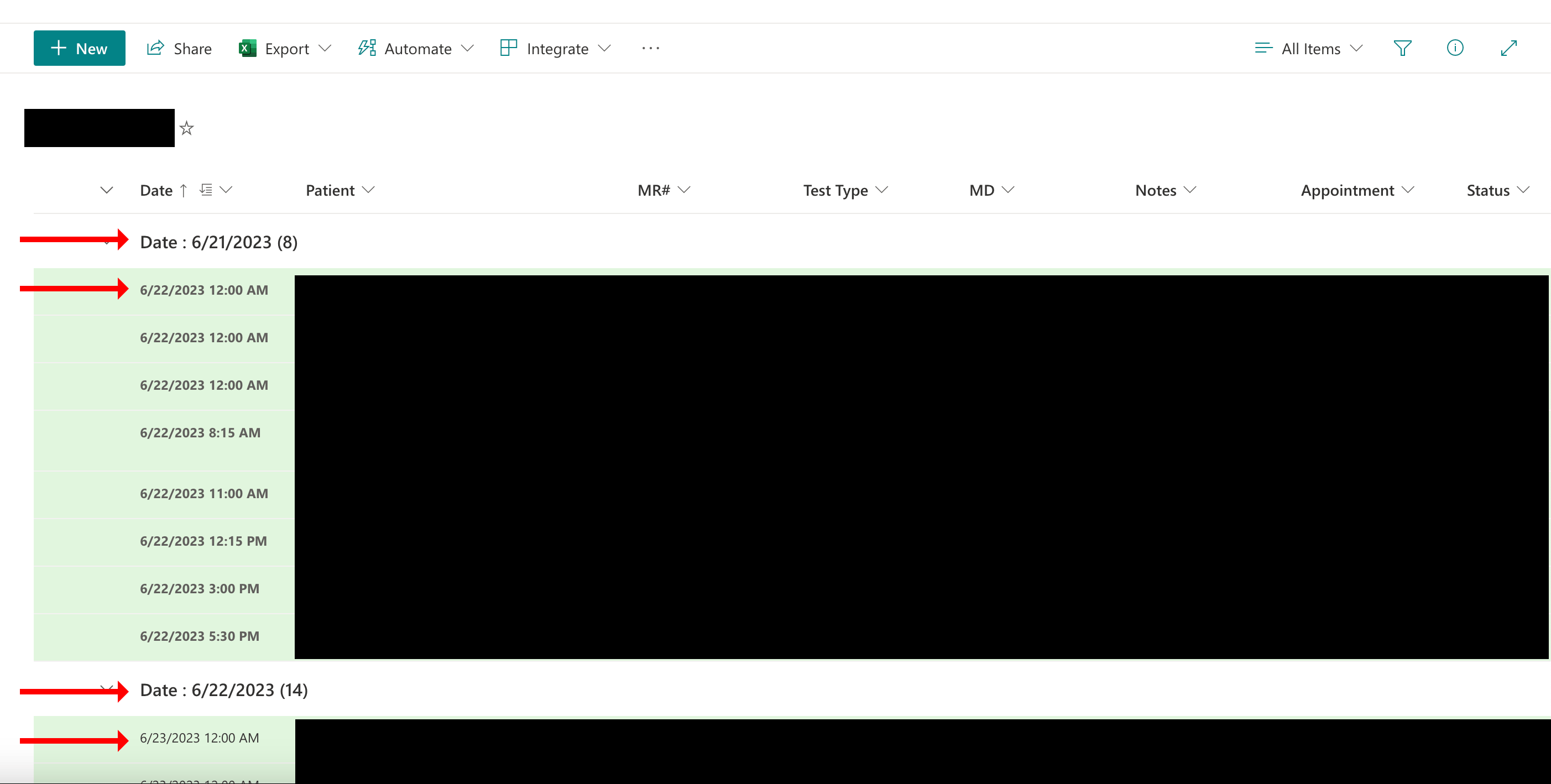Expand the Automate menu
Image resolution: width=1551 pixels, height=784 pixels.
point(416,48)
